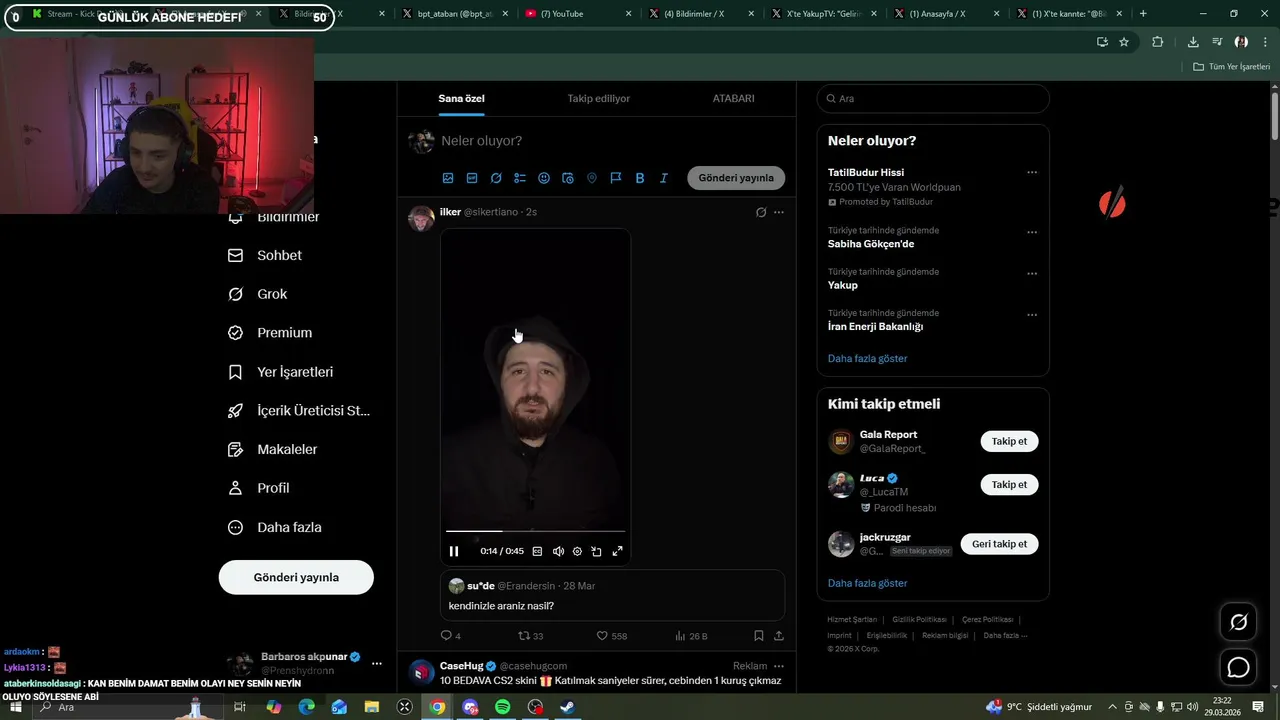View post analytics showing 26 B
Viewport: 1280px width, 720px height.
tap(691, 636)
